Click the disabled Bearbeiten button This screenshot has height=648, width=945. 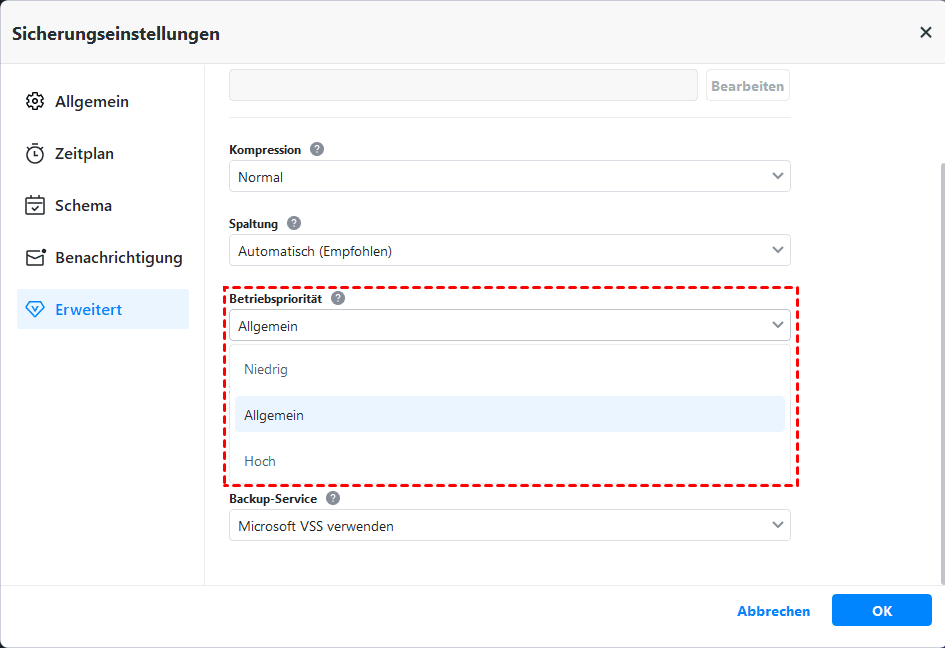coord(747,86)
